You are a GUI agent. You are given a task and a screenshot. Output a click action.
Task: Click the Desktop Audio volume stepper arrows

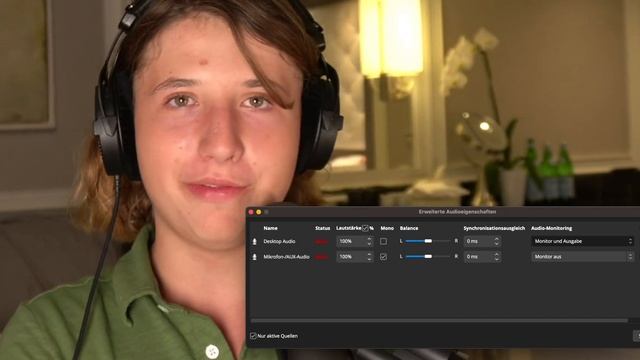pos(369,242)
